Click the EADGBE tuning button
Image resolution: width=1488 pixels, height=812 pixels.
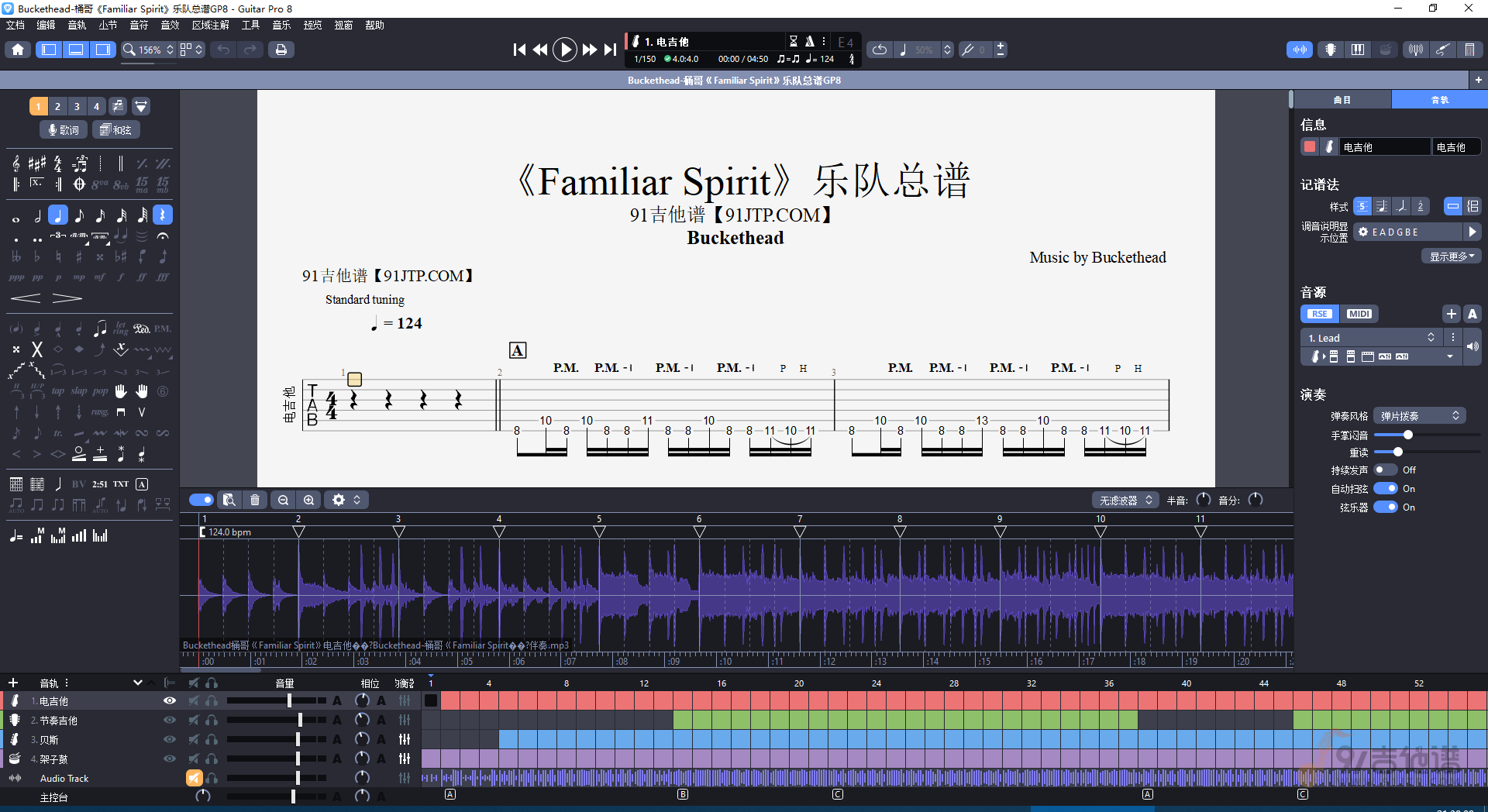(x=1408, y=232)
